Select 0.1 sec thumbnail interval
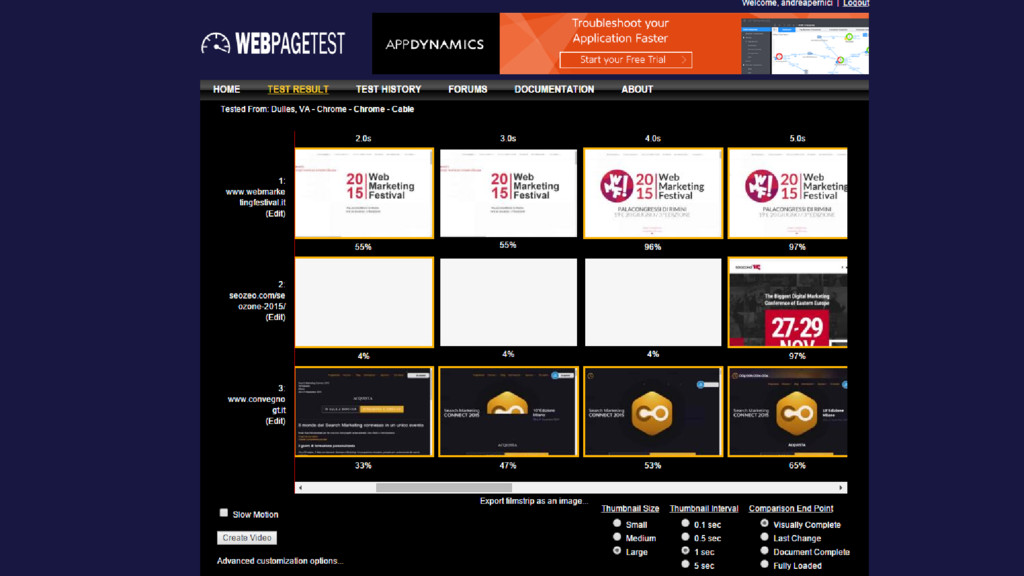The image size is (1024, 576). 685,524
